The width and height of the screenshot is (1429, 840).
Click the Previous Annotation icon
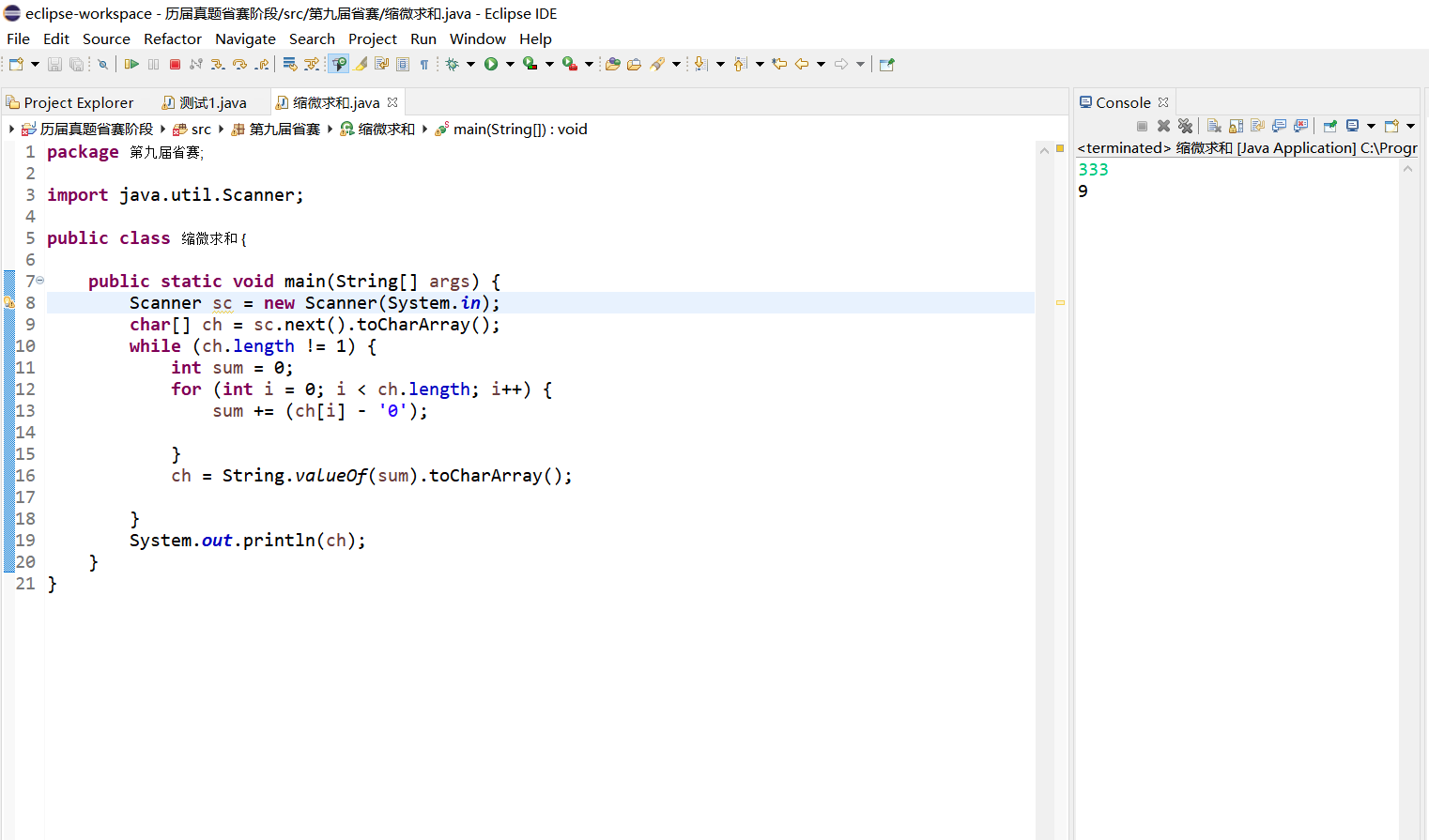(x=740, y=64)
